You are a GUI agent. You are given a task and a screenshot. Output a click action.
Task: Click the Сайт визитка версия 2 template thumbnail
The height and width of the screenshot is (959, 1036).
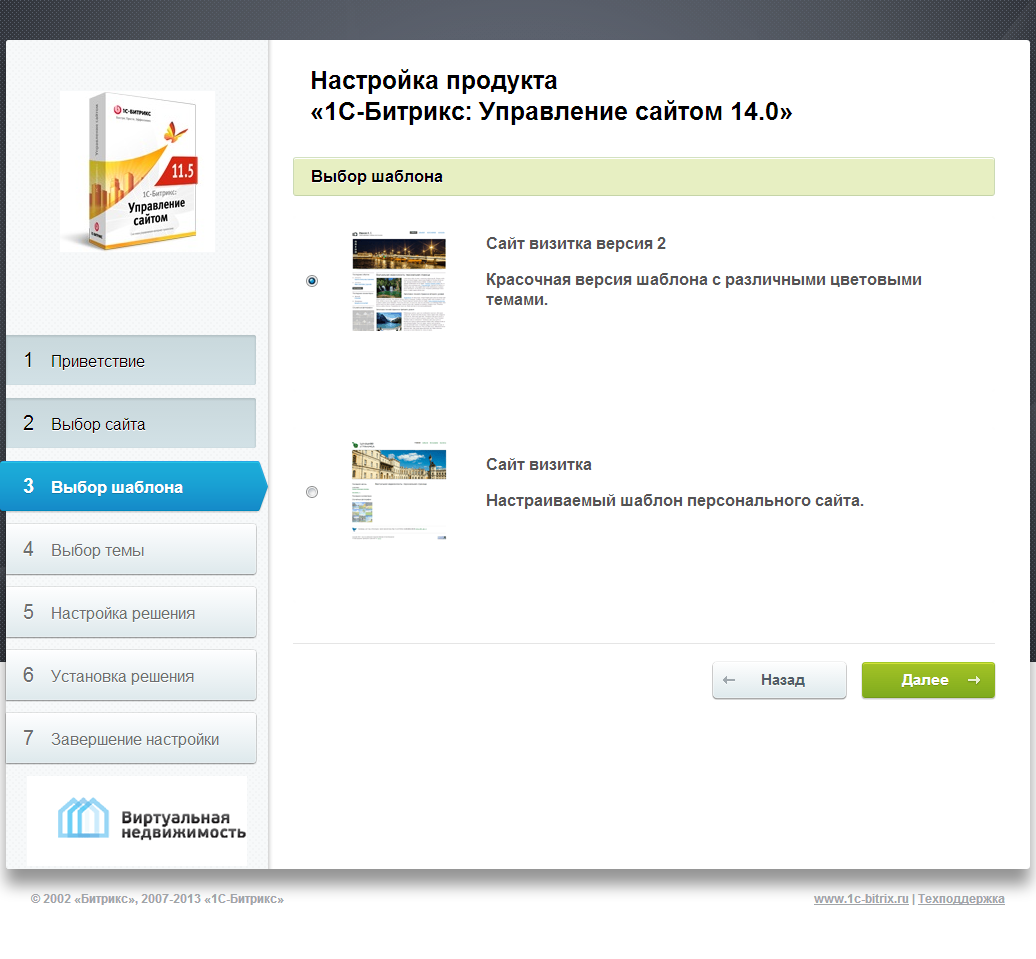pyautogui.click(x=399, y=281)
